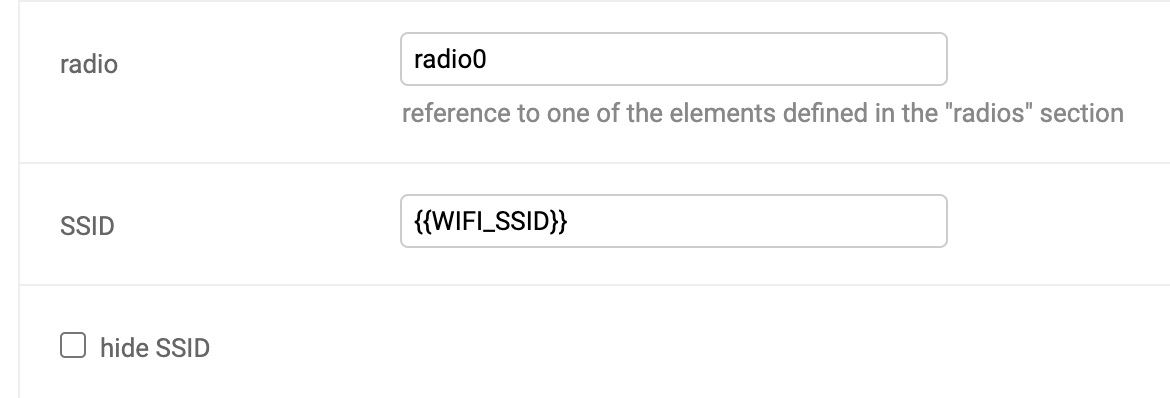Click the "hide SSID" label text
Image resolution: width=1170 pixels, height=398 pixels.
coord(155,348)
